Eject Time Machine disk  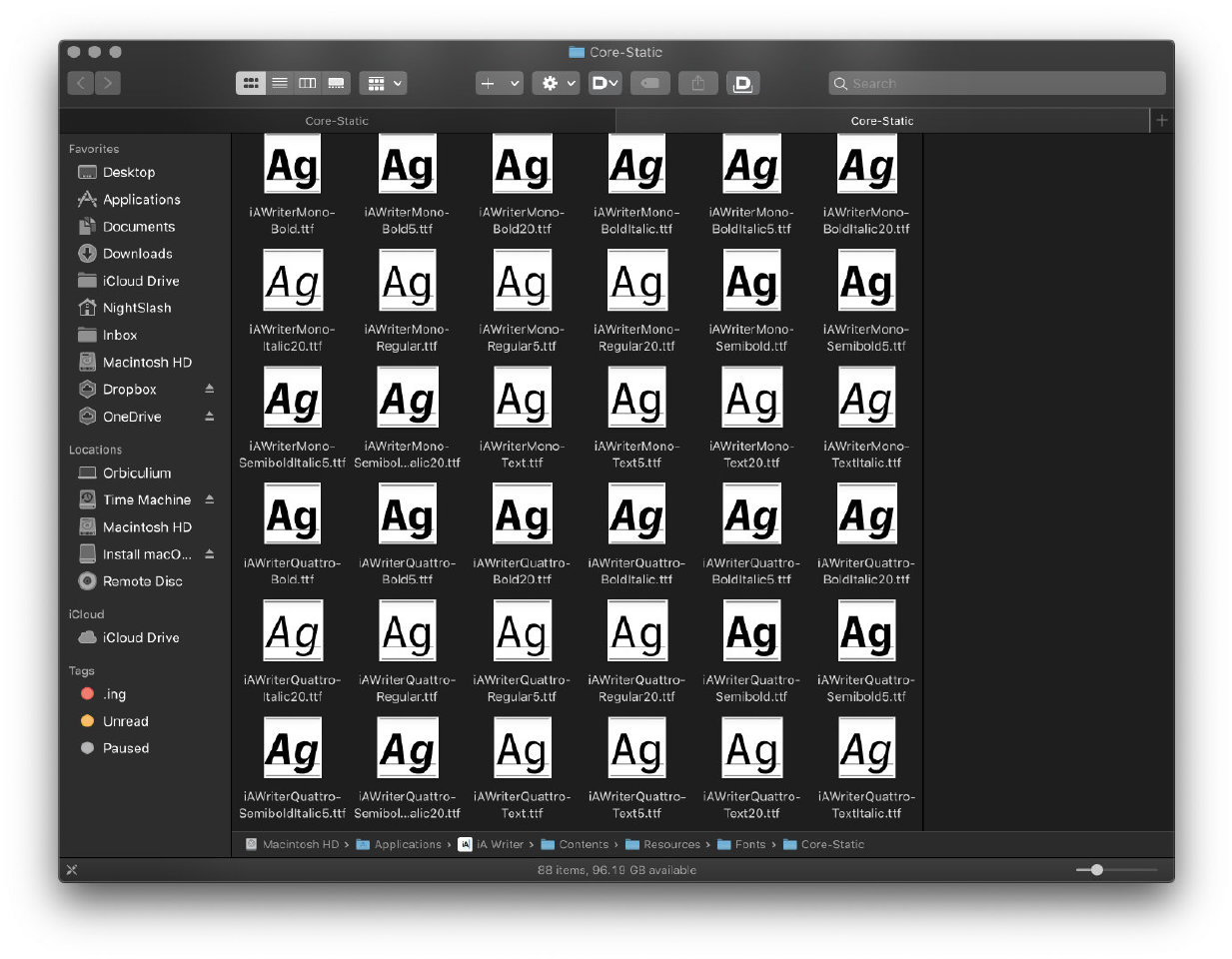[210, 499]
